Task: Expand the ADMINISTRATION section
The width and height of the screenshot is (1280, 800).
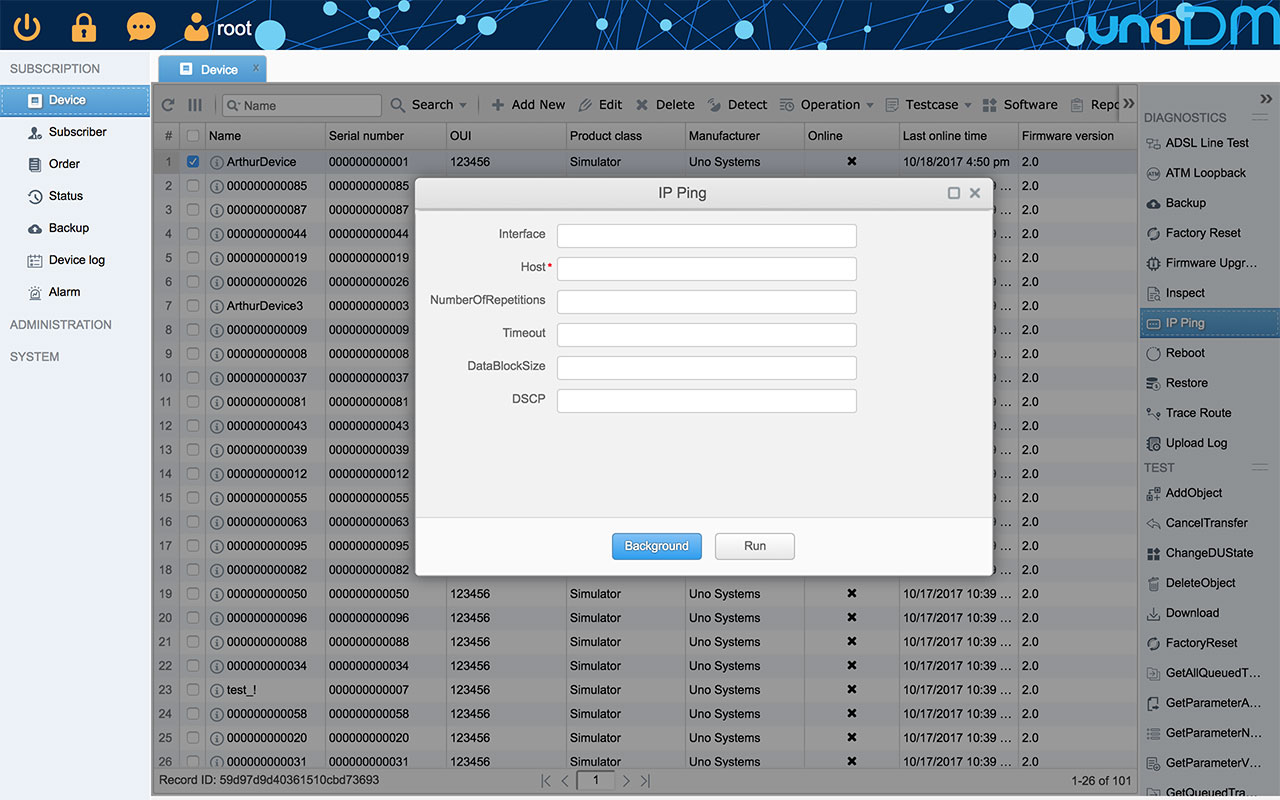Action: (x=61, y=325)
